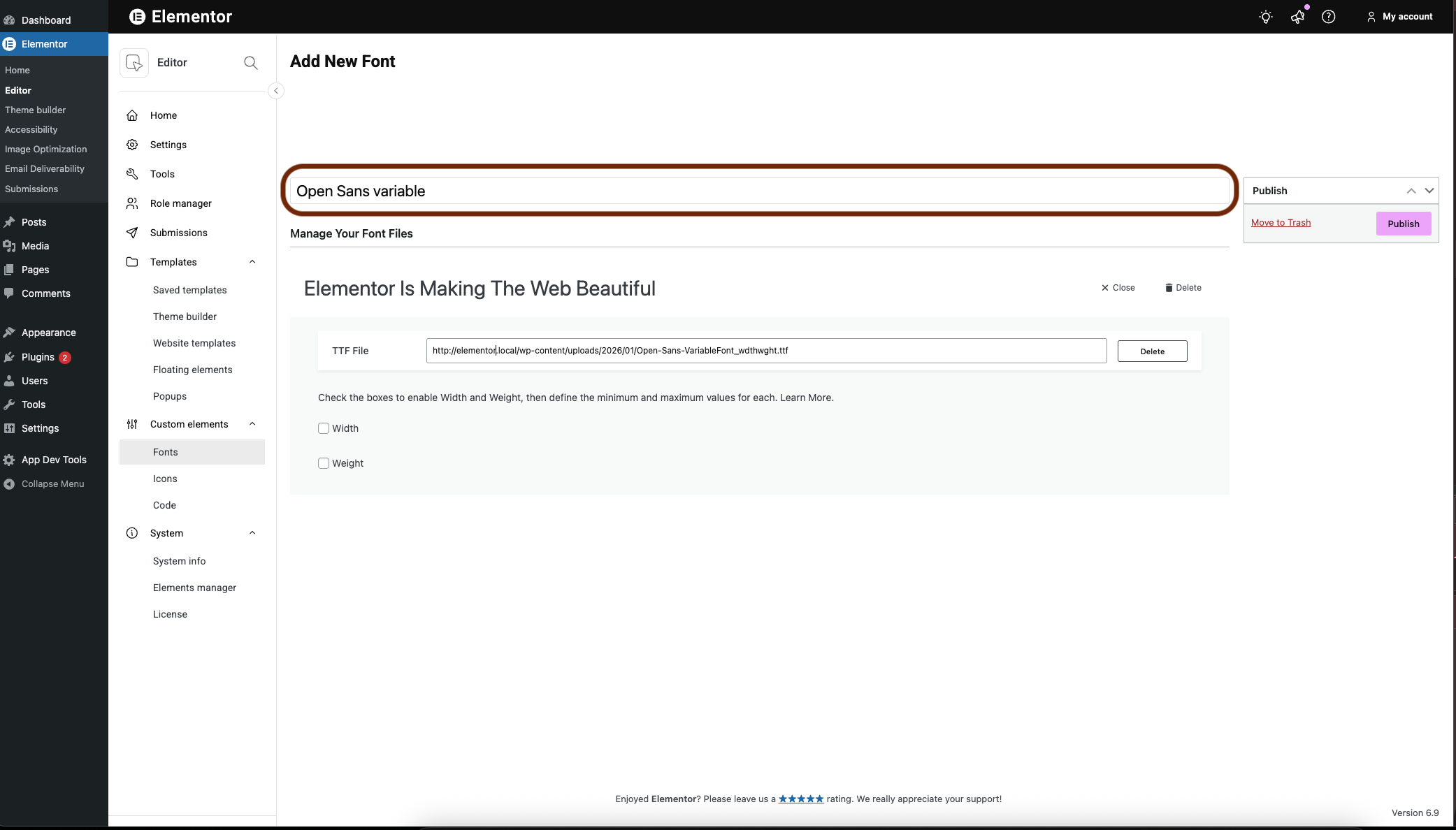
Task: Click the question mark help icon
Action: pyautogui.click(x=1328, y=17)
